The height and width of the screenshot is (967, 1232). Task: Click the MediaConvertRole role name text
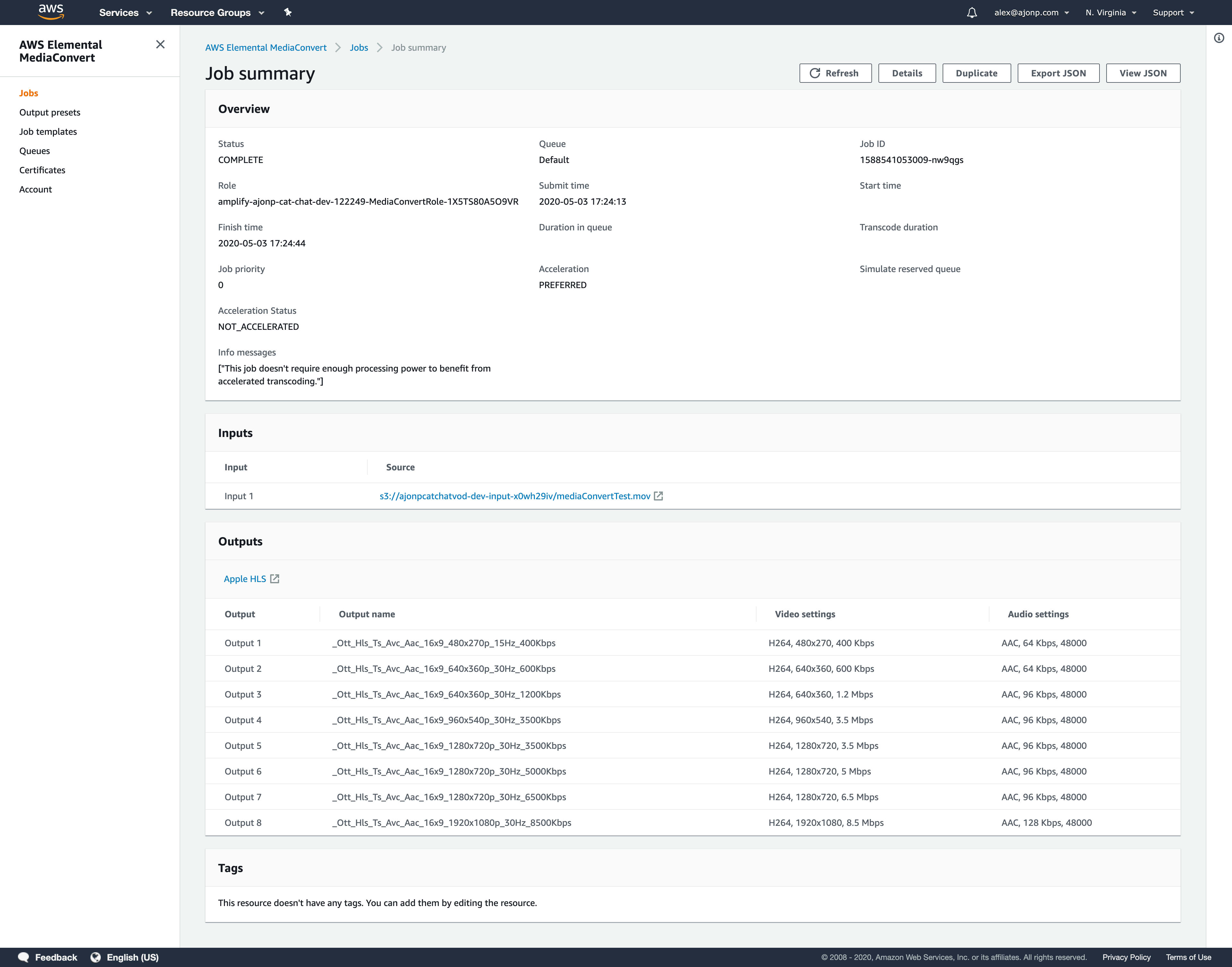coord(368,201)
